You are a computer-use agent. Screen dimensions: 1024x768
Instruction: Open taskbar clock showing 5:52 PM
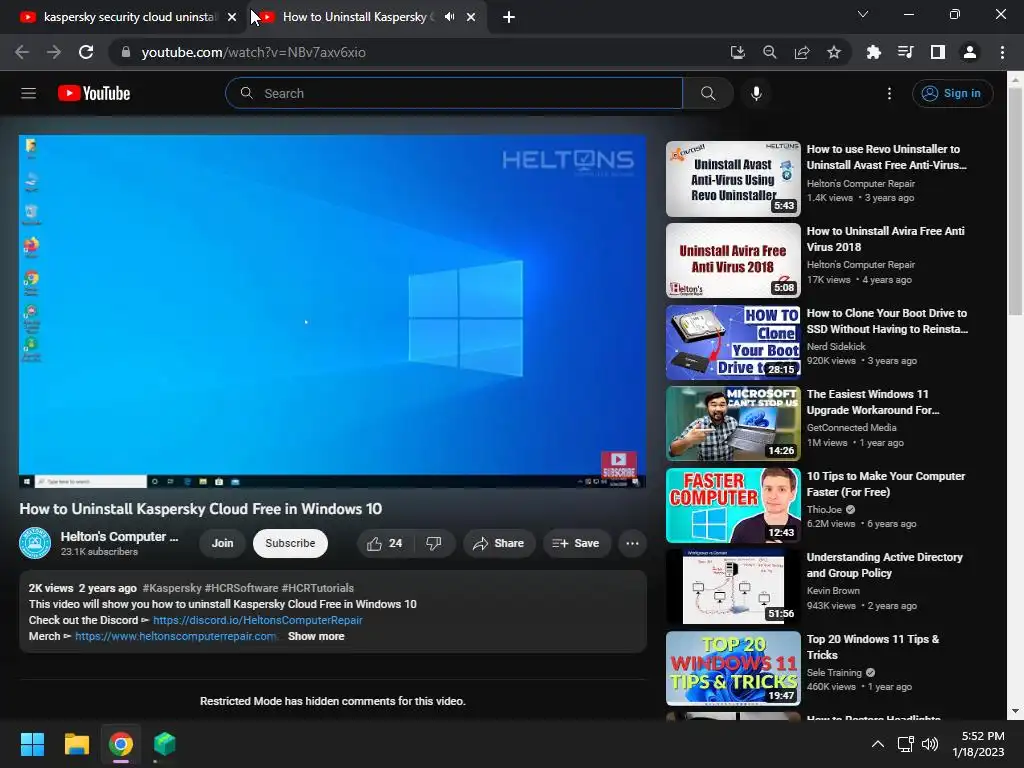click(978, 744)
